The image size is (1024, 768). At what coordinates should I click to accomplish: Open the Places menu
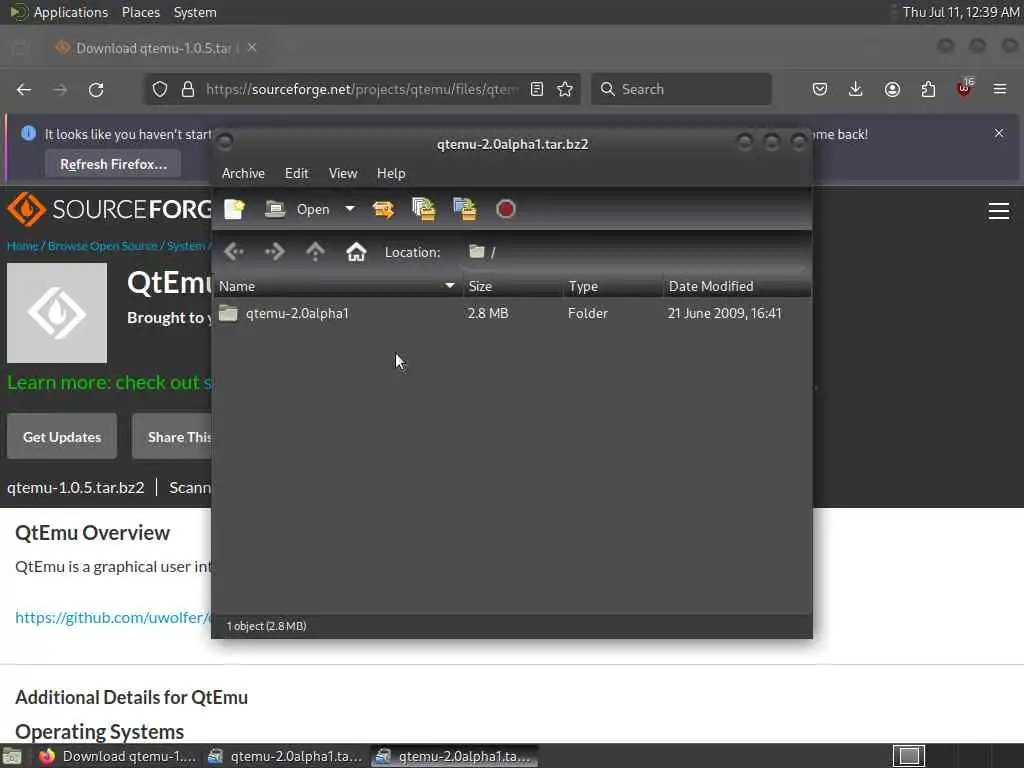point(140,12)
